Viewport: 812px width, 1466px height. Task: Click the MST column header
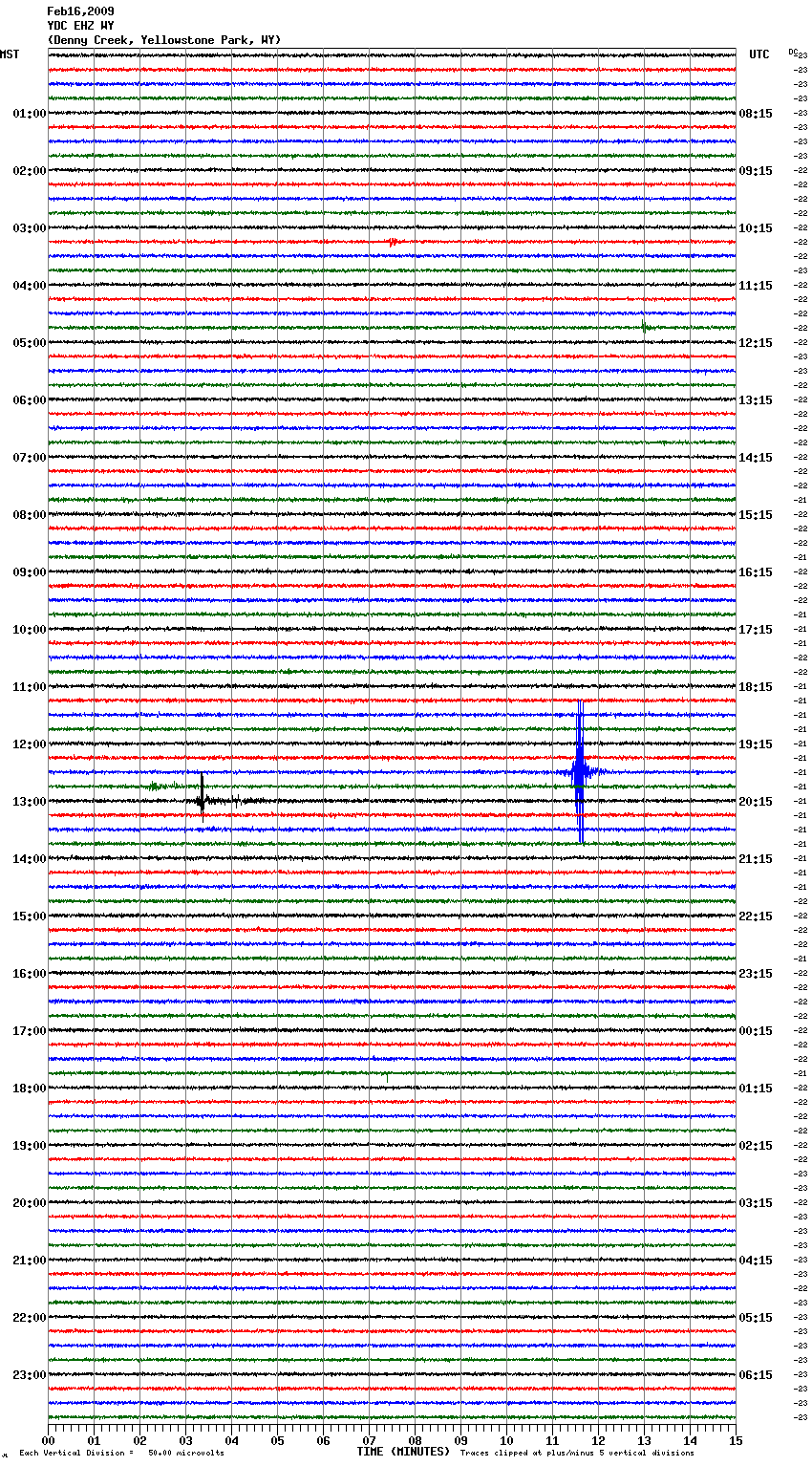coord(10,54)
